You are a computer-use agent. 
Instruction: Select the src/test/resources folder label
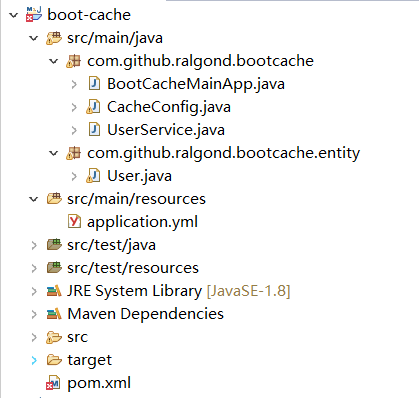pos(133,268)
